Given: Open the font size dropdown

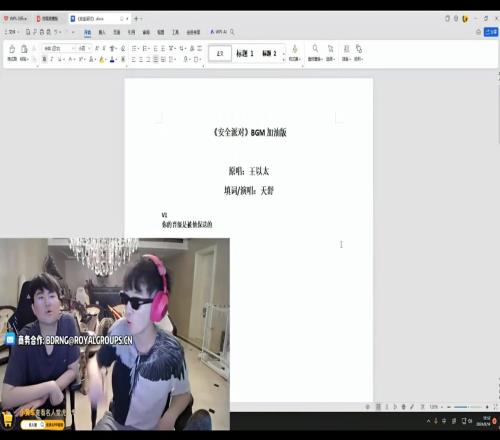Looking at the screenshot, I should pos(84,49).
